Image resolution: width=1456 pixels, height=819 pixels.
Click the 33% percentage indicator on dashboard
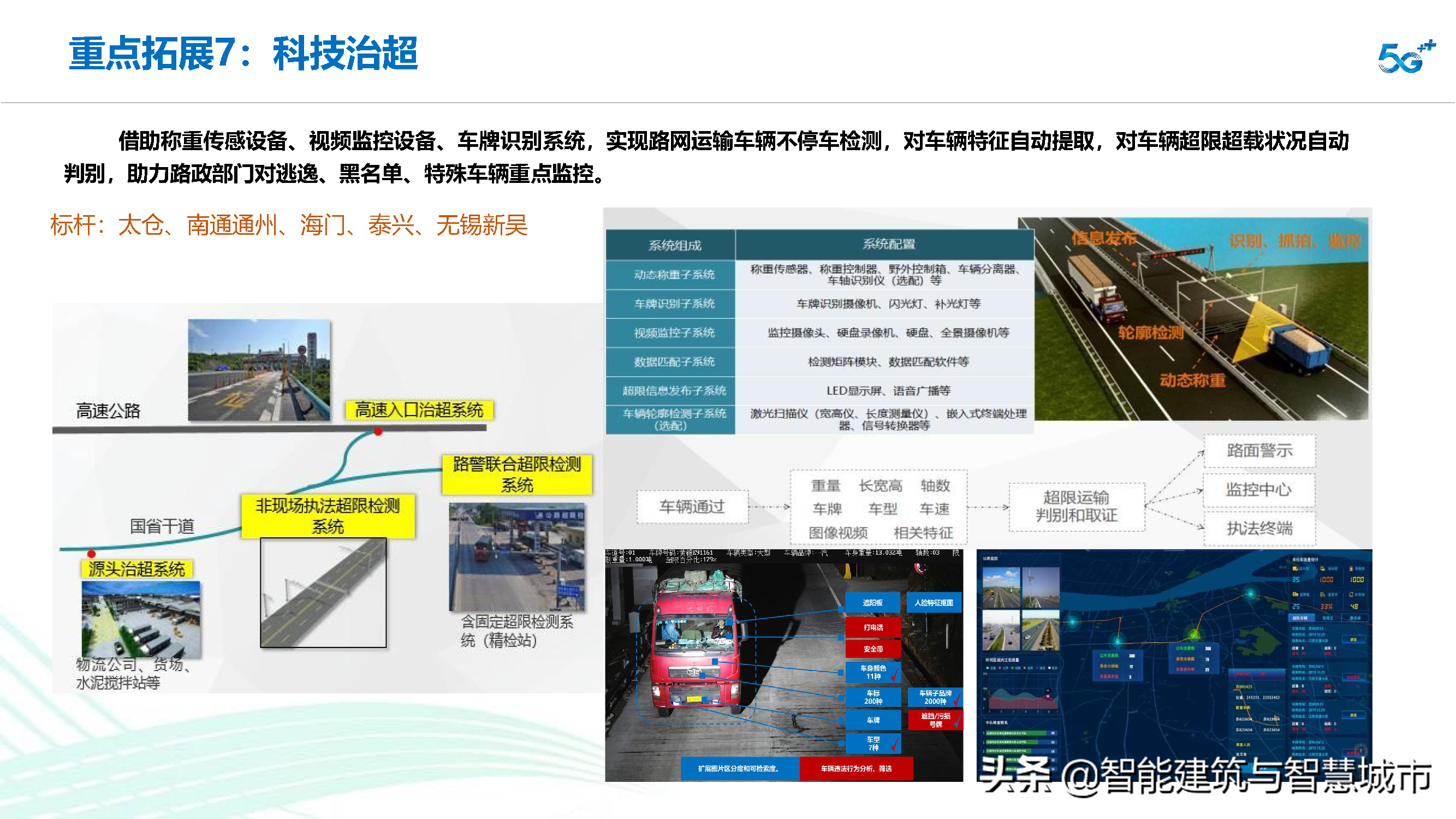click(x=1326, y=608)
